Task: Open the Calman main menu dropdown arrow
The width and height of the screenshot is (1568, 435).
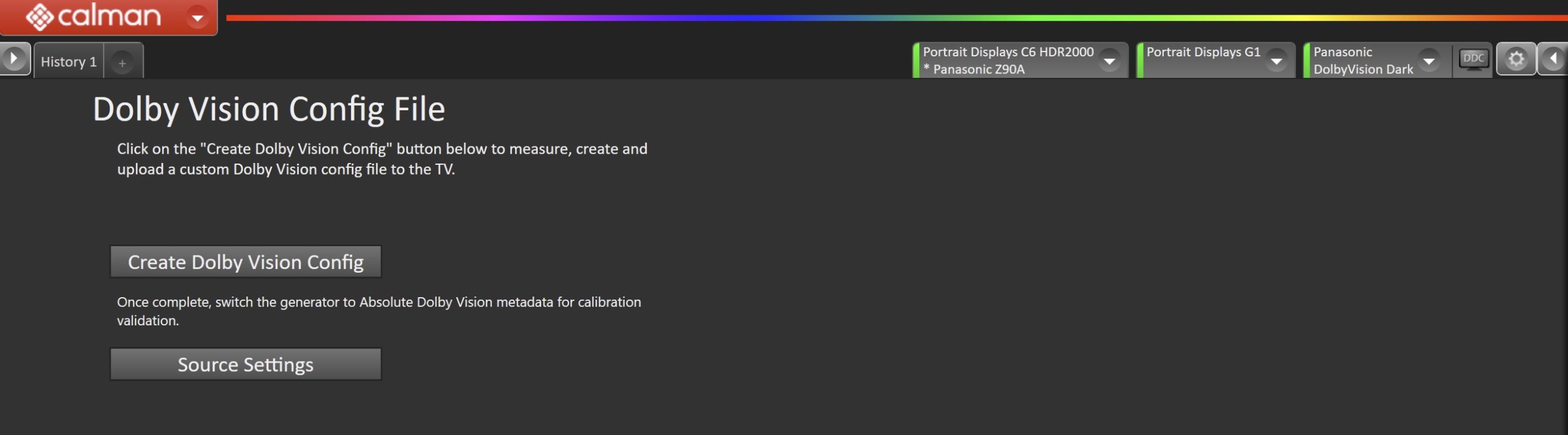Action: coord(197,17)
